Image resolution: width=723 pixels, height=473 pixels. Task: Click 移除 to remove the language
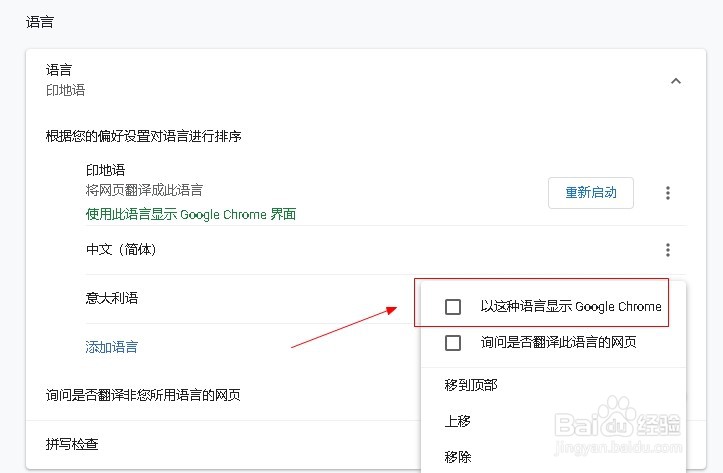click(458, 457)
